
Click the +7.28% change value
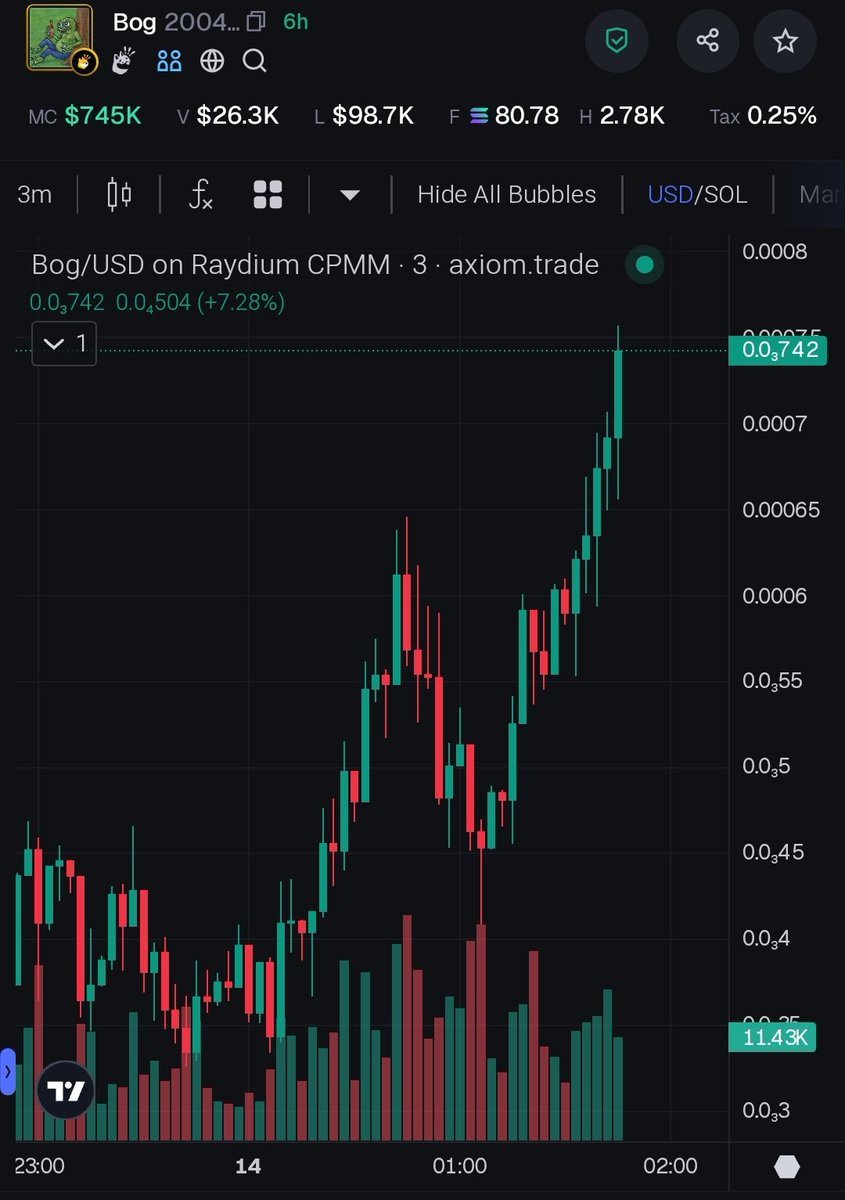click(240, 302)
